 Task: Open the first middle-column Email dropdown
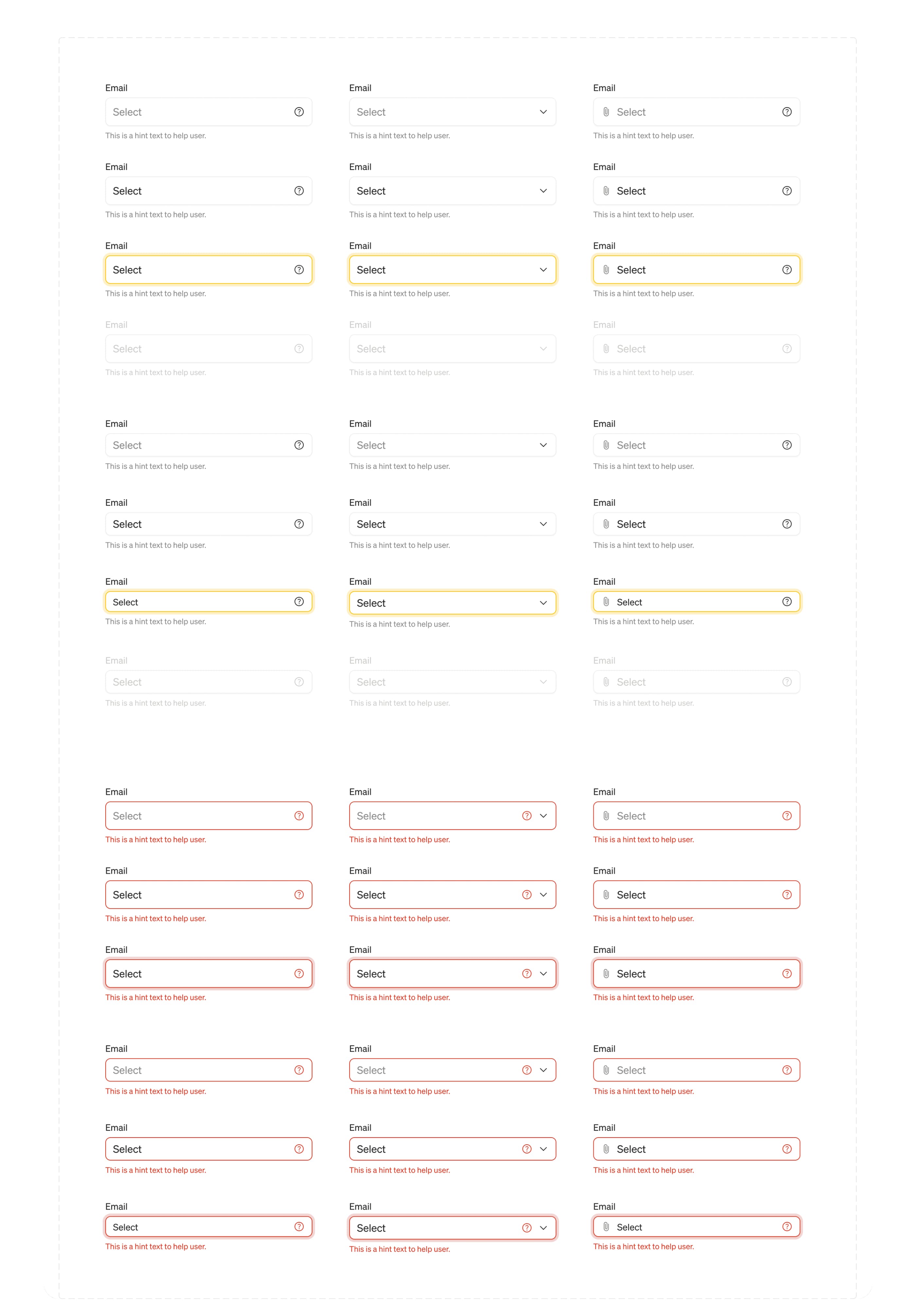(543, 111)
